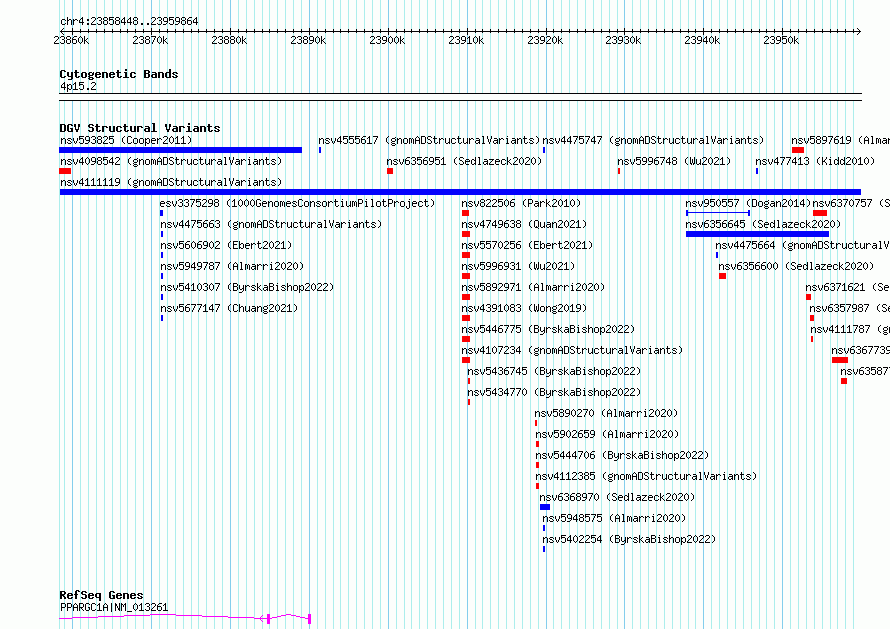Select nsv822506 (Park2010) variant label
The height and width of the screenshot is (629, 890).
point(521,203)
